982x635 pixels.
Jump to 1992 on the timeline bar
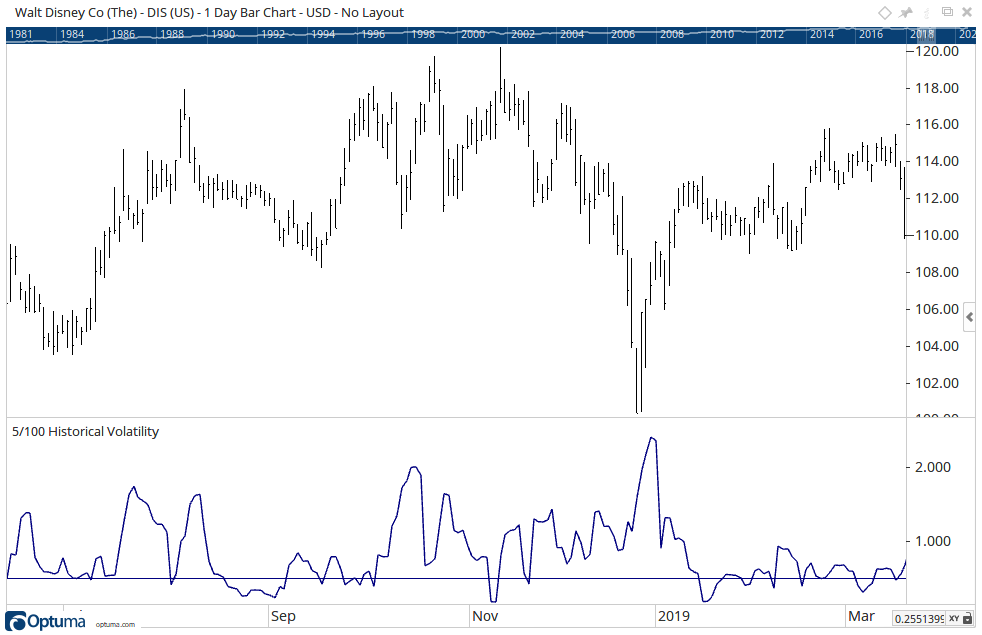tap(273, 34)
